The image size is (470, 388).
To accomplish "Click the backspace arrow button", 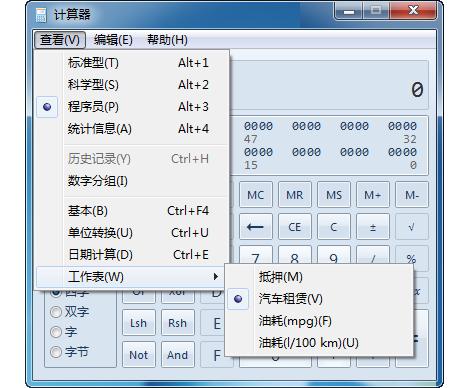I will click(256, 227).
